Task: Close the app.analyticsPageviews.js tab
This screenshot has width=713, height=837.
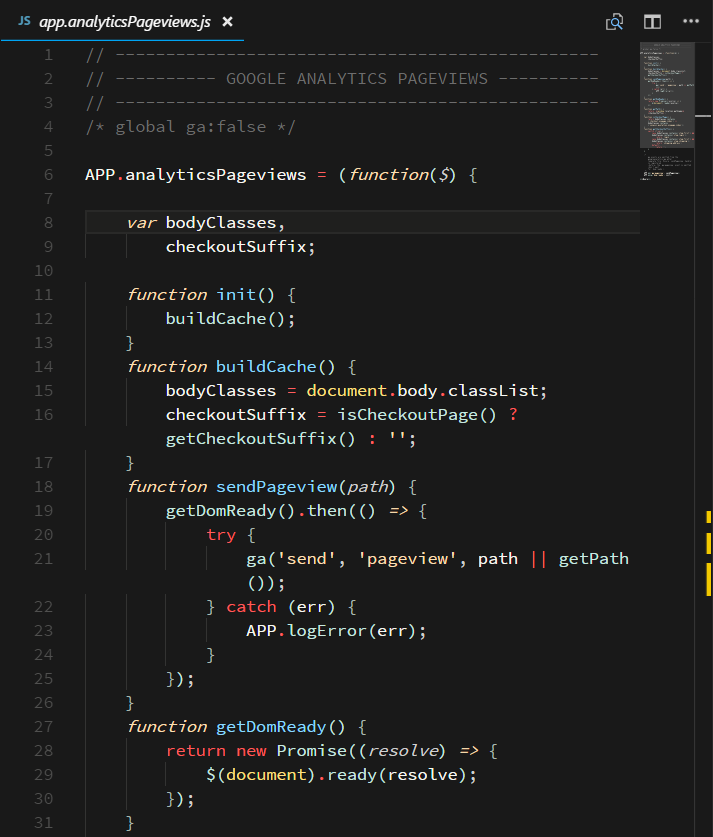Action: click(x=227, y=22)
